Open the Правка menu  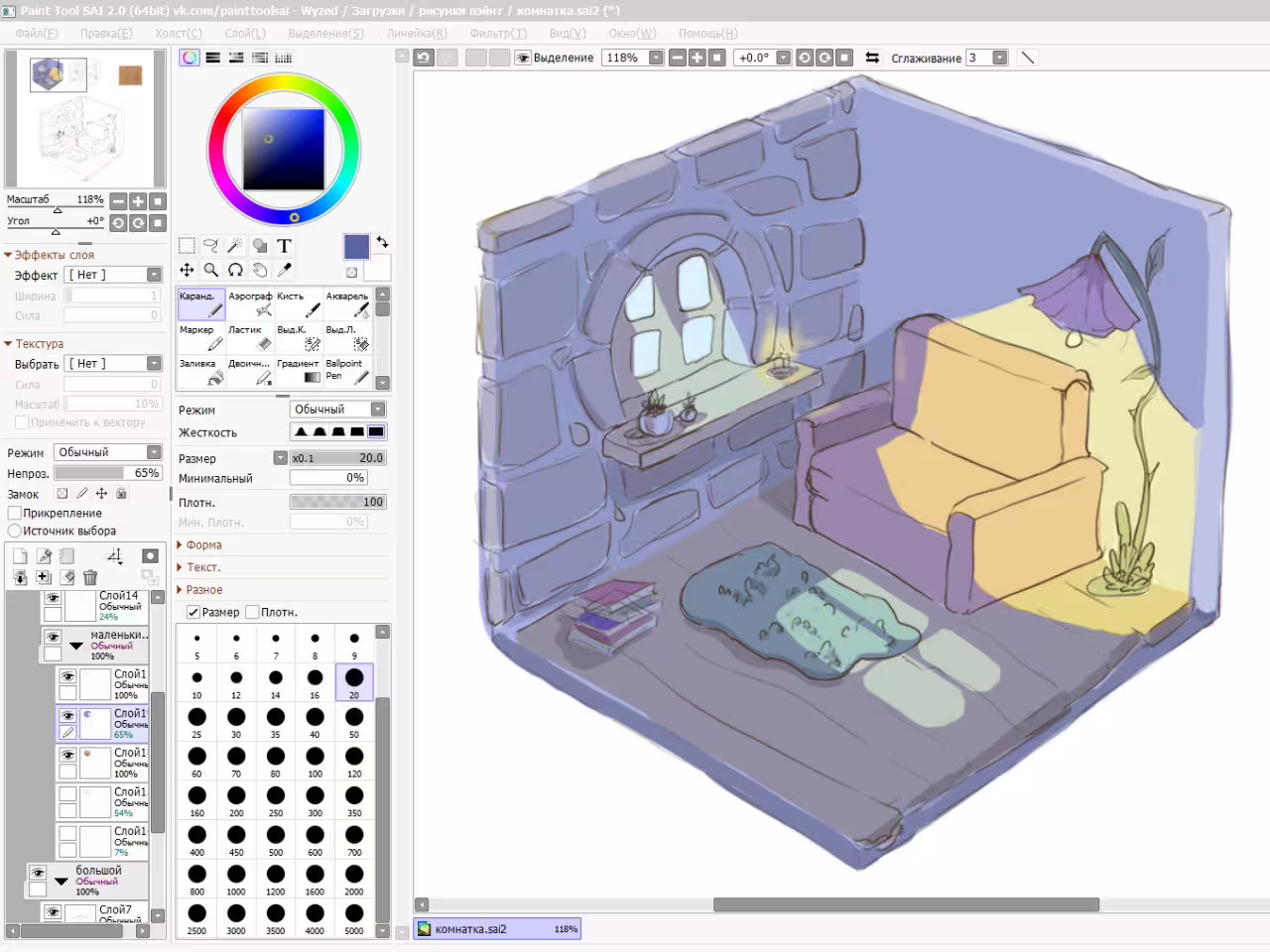[106, 33]
